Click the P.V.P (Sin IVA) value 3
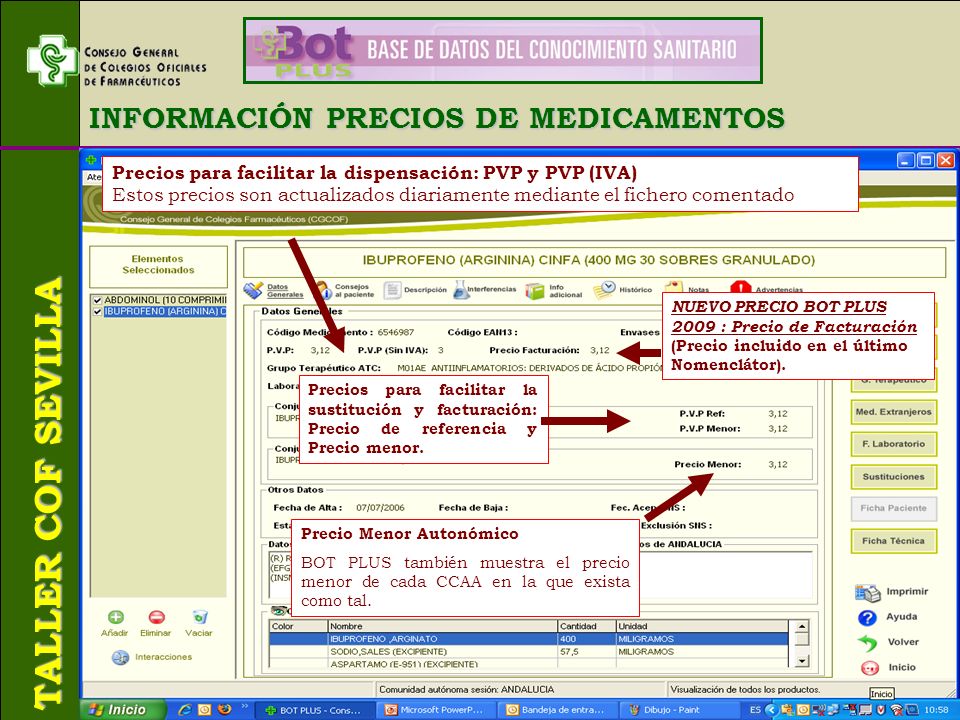This screenshot has width=960, height=720. (x=441, y=350)
